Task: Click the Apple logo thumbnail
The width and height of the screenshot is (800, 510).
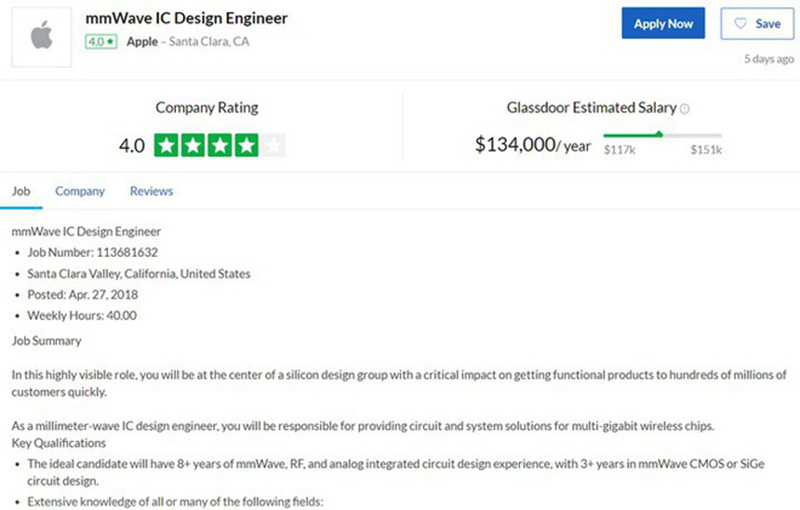Action: pos(41,37)
